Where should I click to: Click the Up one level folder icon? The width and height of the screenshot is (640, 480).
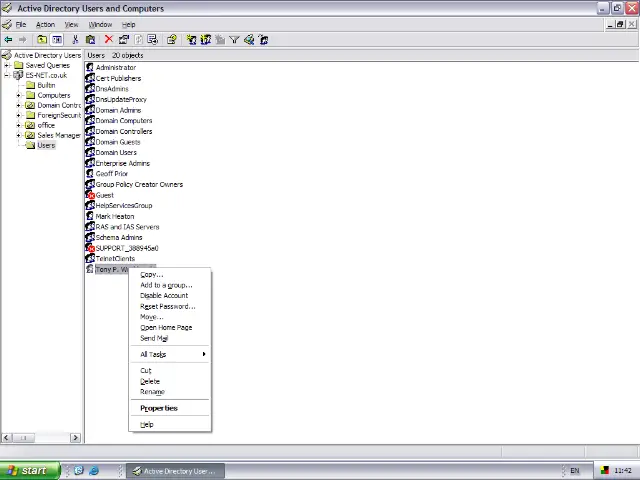point(42,40)
